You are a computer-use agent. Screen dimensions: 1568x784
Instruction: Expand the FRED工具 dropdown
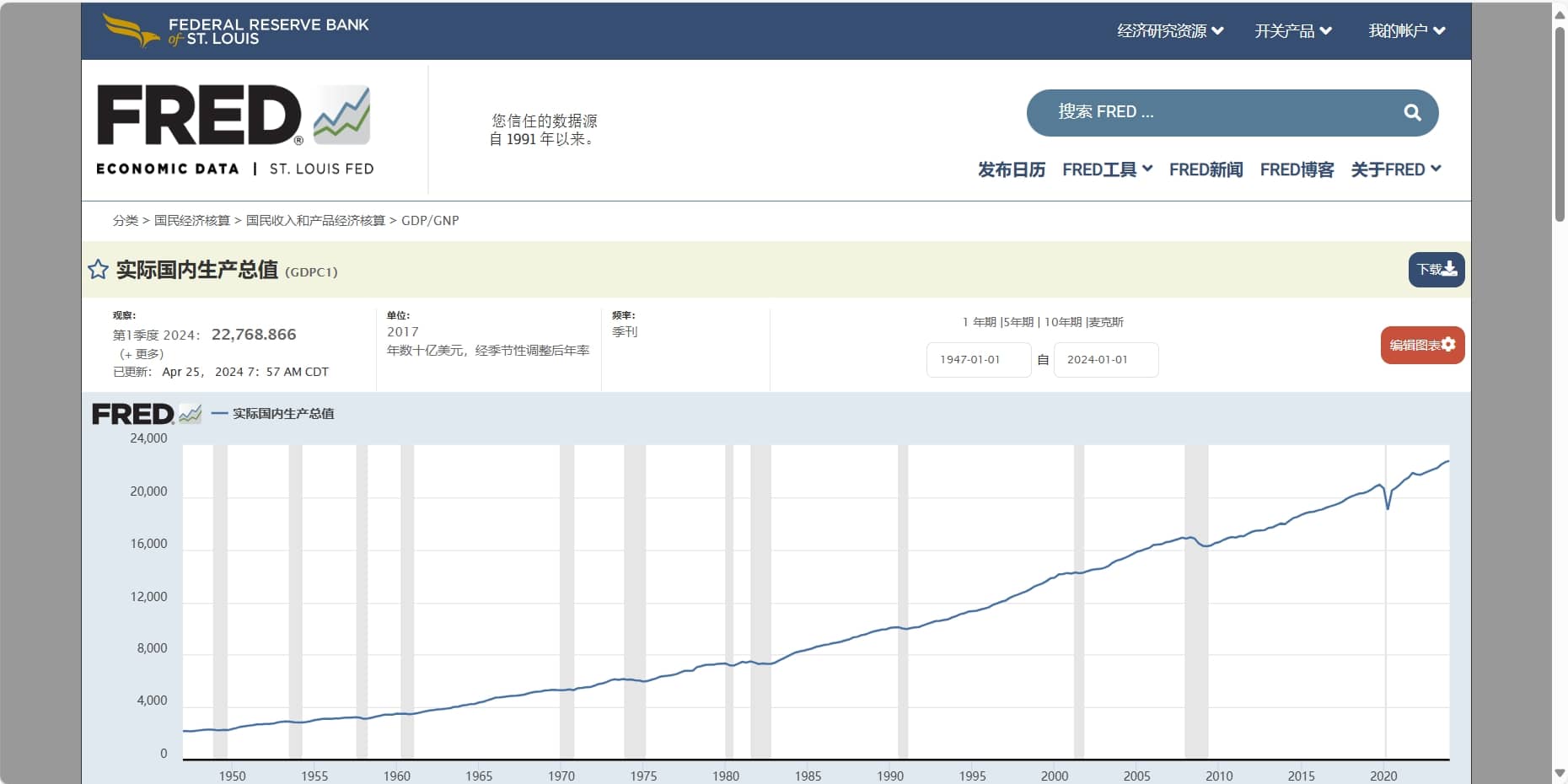(x=1108, y=169)
